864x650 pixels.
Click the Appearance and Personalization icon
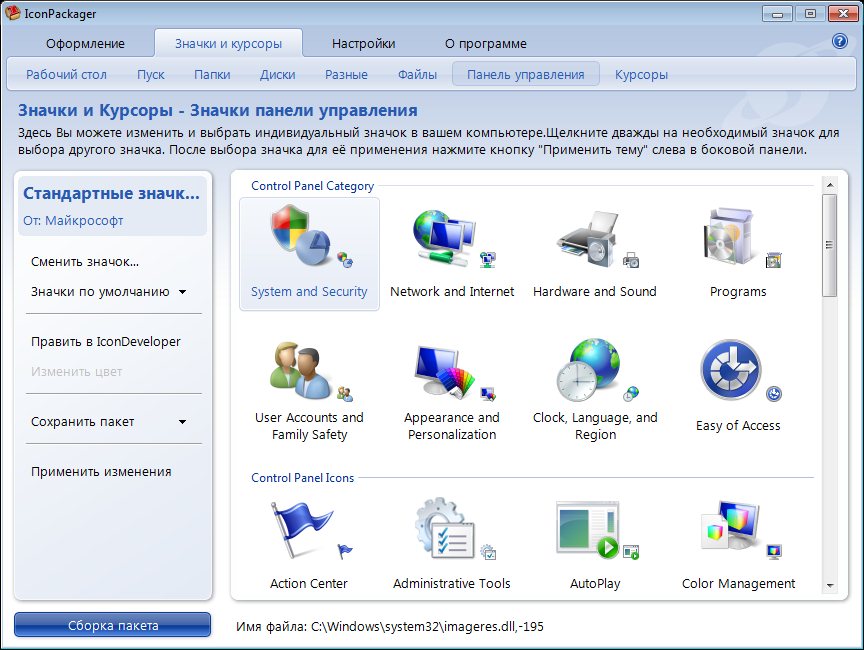point(451,370)
